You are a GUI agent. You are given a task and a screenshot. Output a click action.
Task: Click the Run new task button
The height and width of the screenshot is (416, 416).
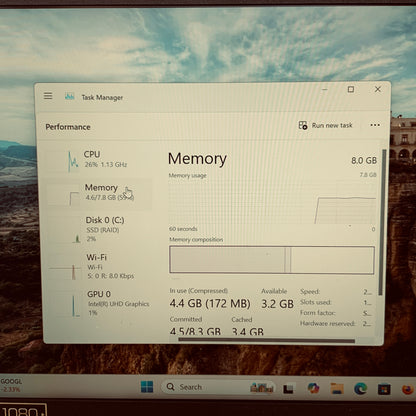click(x=325, y=125)
